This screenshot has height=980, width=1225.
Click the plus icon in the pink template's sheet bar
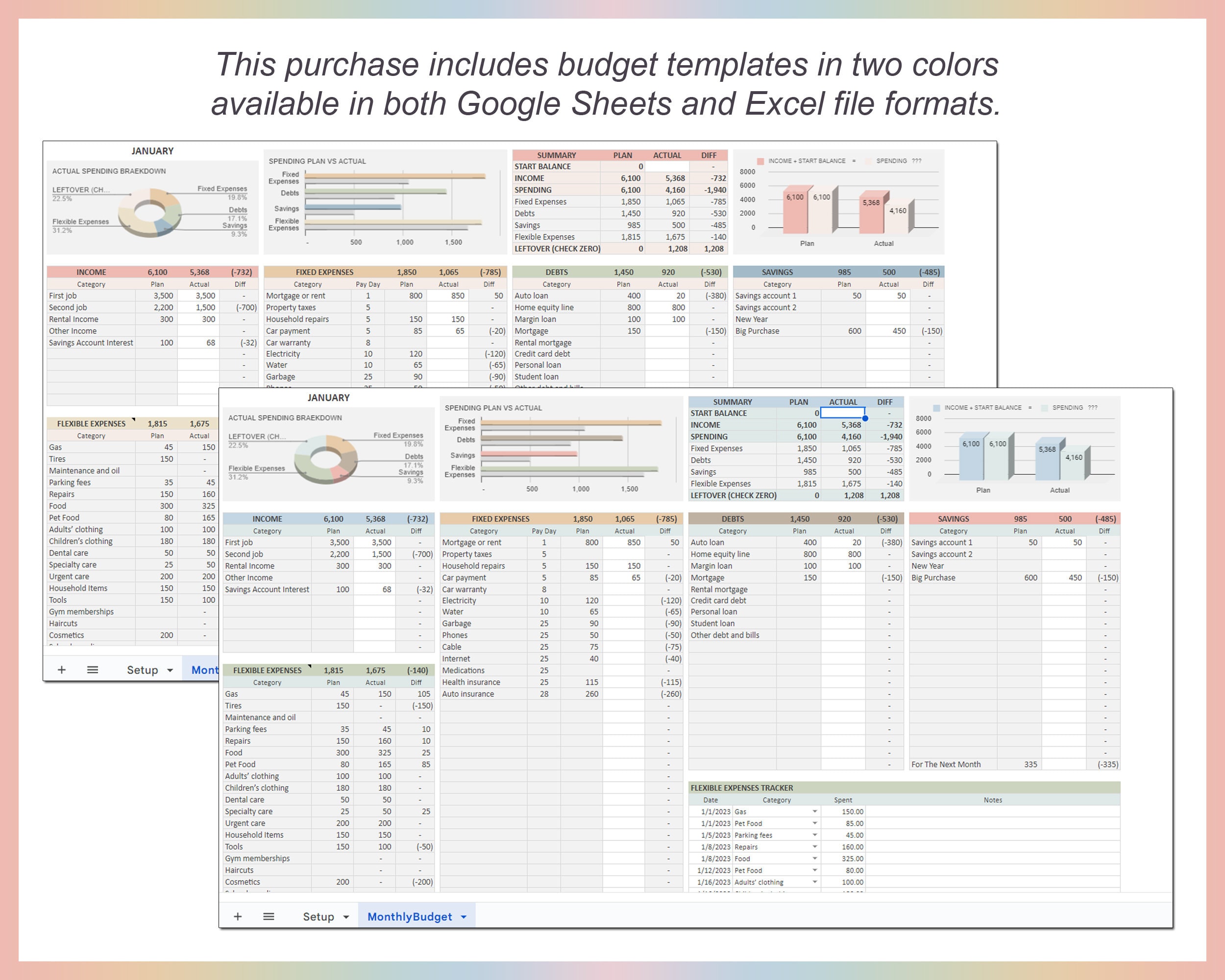(61, 669)
